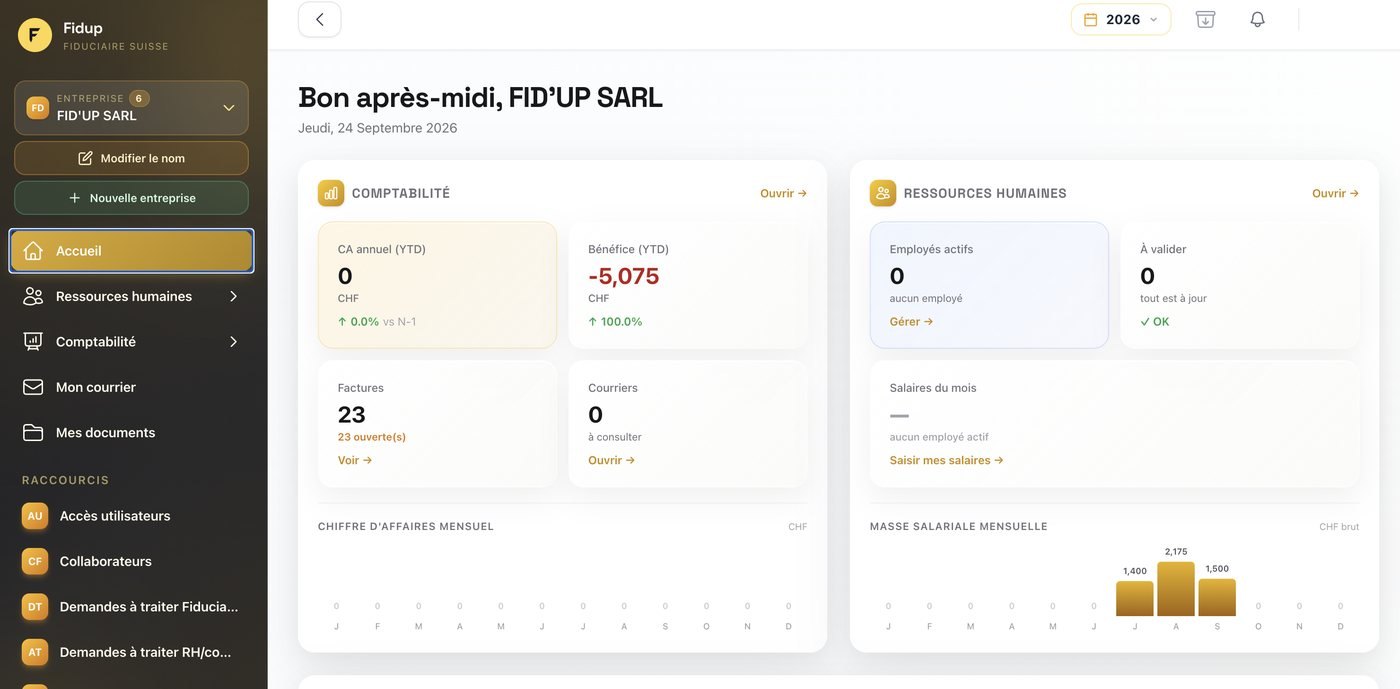Click Gérer link under Employés actifs

pos(911,322)
